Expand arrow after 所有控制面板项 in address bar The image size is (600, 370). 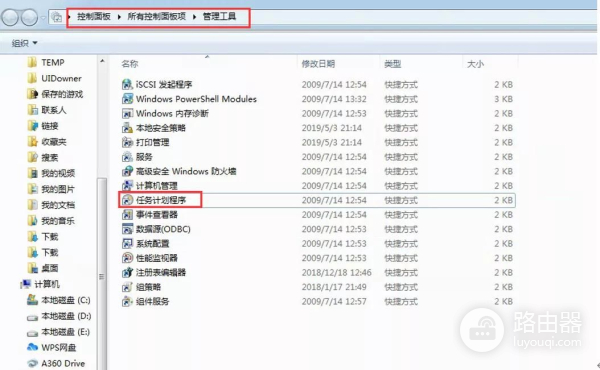pos(194,17)
